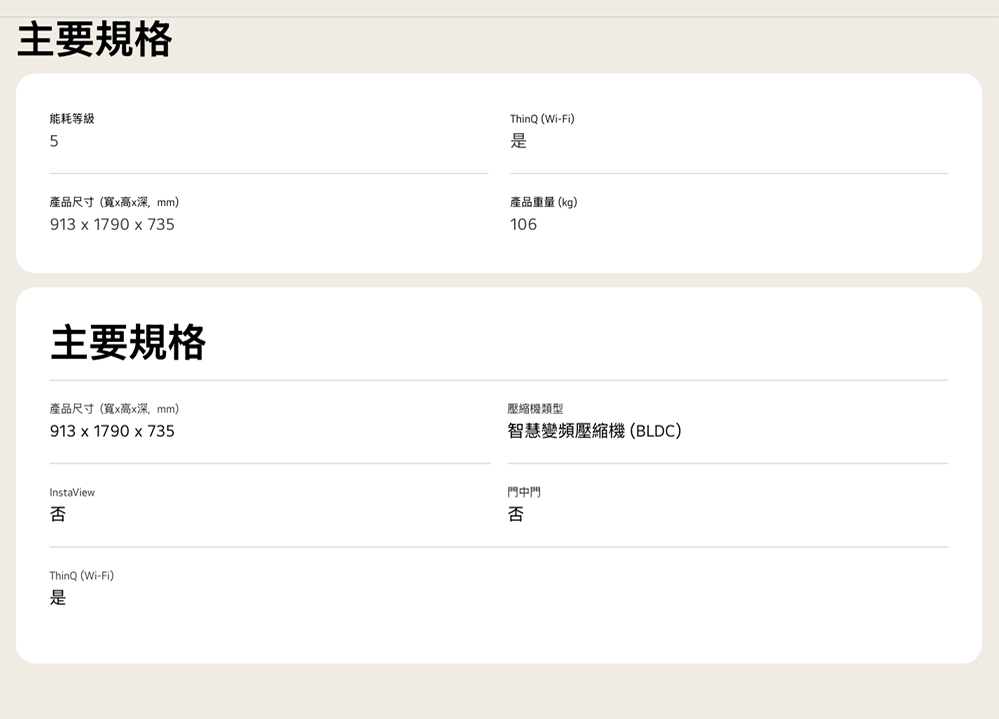Click the InstaView label
This screenshot has height=719, width=999.
(x=72, y=492)
